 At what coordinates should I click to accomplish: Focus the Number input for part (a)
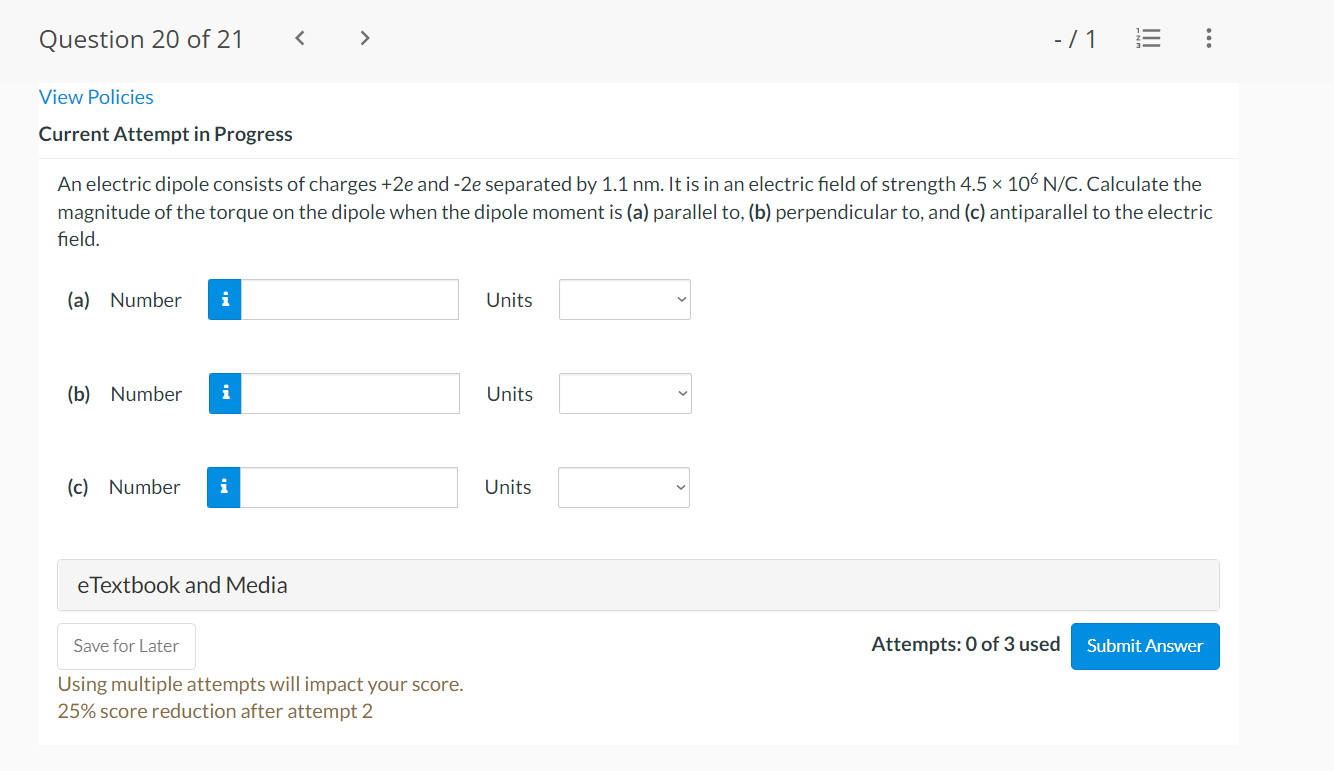pyautogui.click(x=350, y=300)
